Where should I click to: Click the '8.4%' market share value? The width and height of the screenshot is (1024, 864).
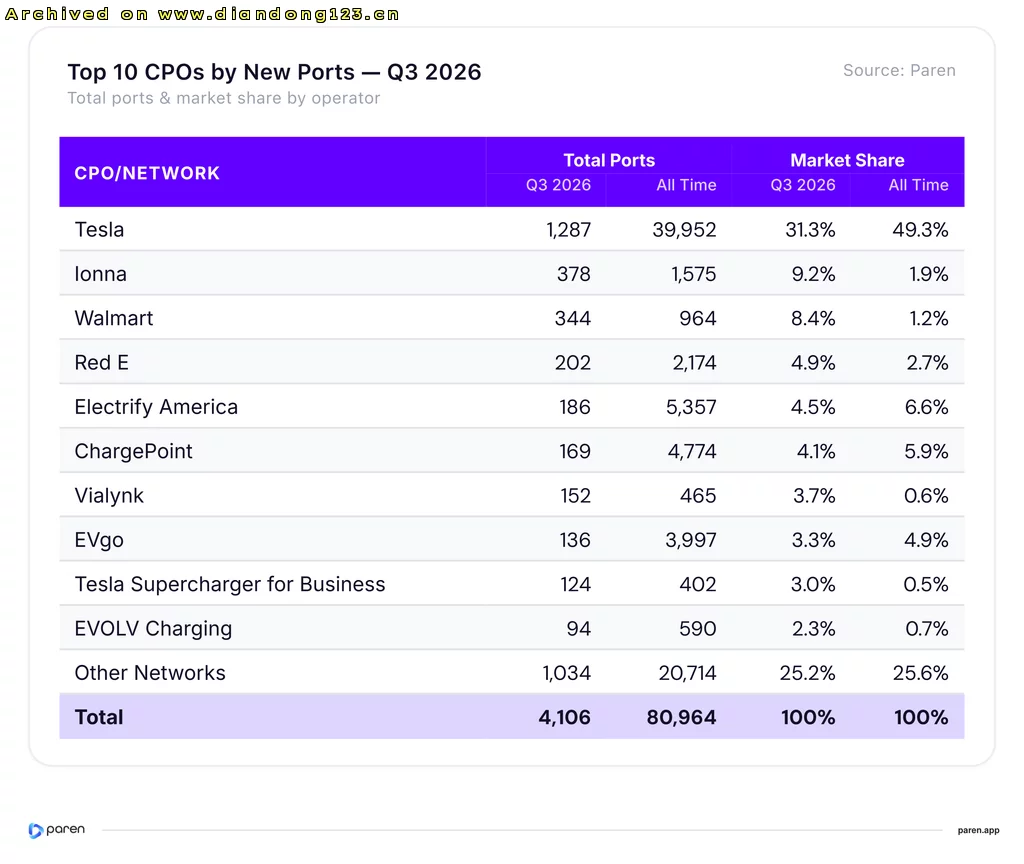[x=813, y=319]
